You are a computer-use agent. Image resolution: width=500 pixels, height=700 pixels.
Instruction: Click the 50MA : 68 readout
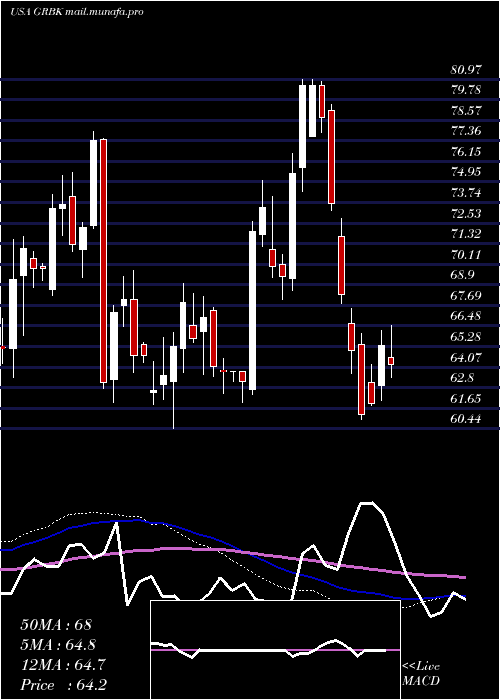(56, 625)
